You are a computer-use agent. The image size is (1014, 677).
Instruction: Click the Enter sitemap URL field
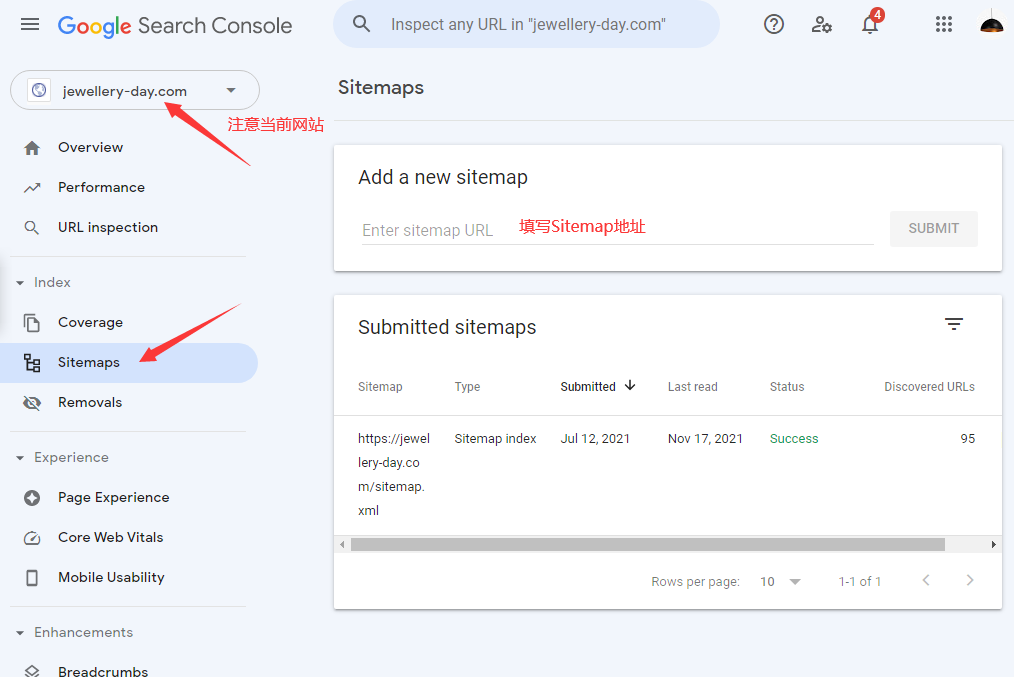pyautogui.click(x=618, y=230)
